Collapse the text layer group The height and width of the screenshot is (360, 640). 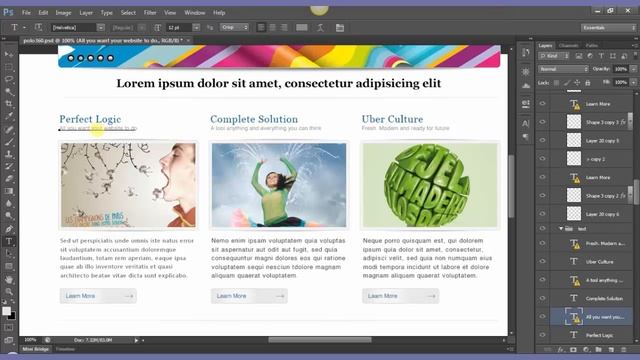(x=561, y=229)
